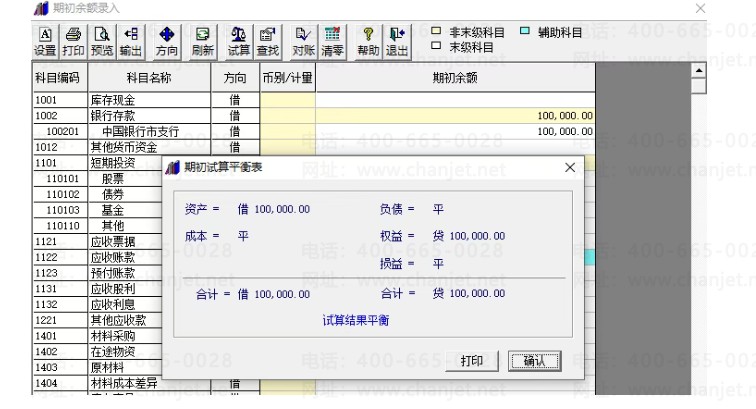Viewport: 756px width, 409px height.
Task: Click the 打印 printer toolbar icon
Action: [x=73, y=42]
